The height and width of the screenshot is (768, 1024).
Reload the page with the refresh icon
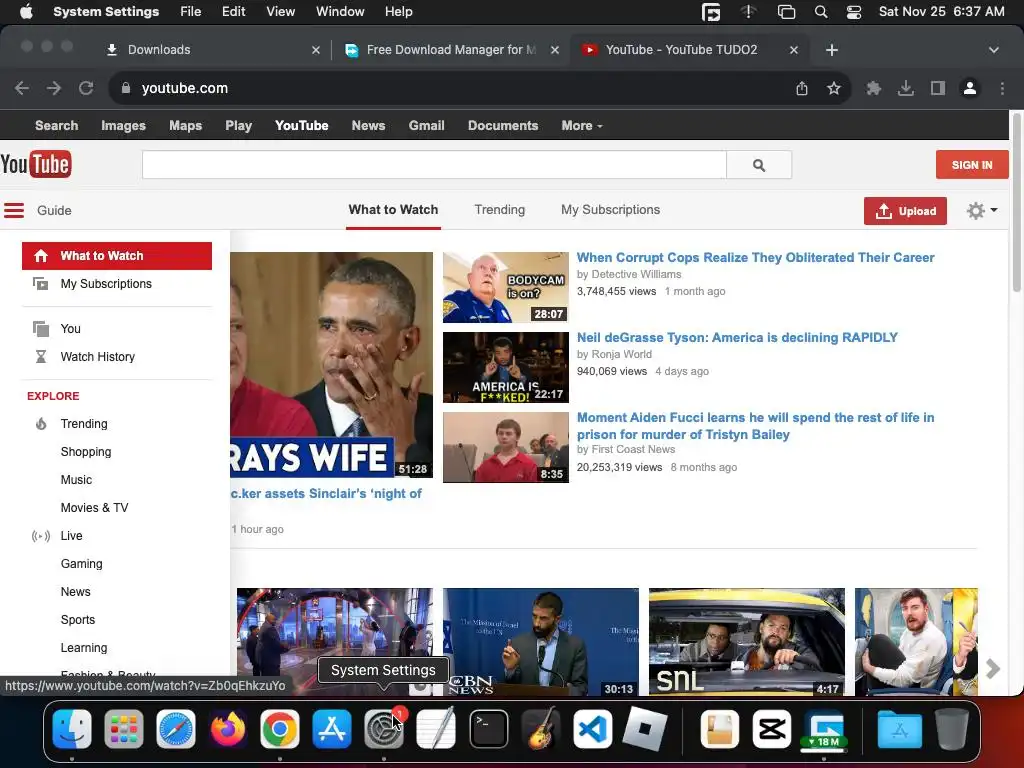click(x=86, y=88)
